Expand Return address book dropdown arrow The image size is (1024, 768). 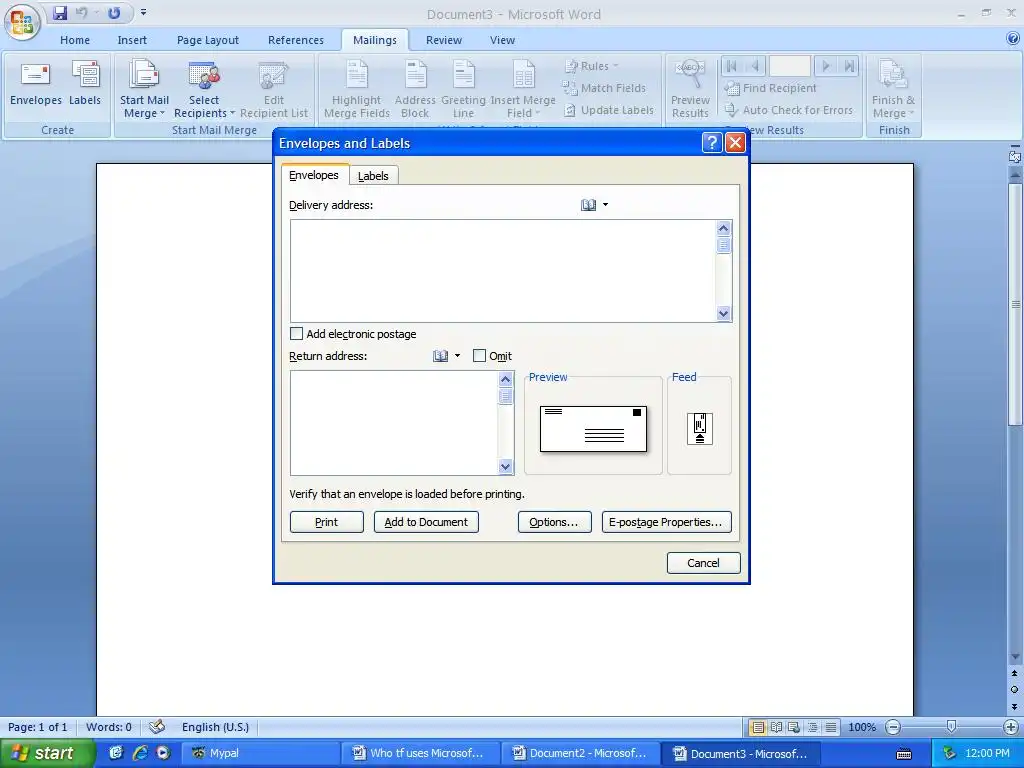point(457,356)
